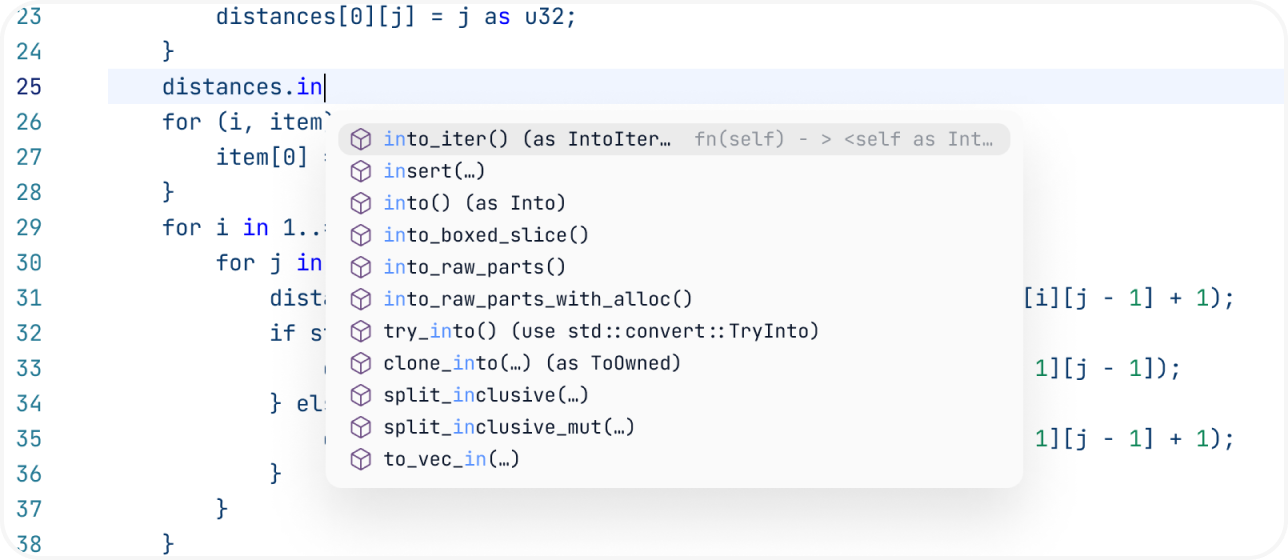This screenshot has width=1288, height=560.
Task: Click the 'for i in 1..' code
Action: pos(243,227)
